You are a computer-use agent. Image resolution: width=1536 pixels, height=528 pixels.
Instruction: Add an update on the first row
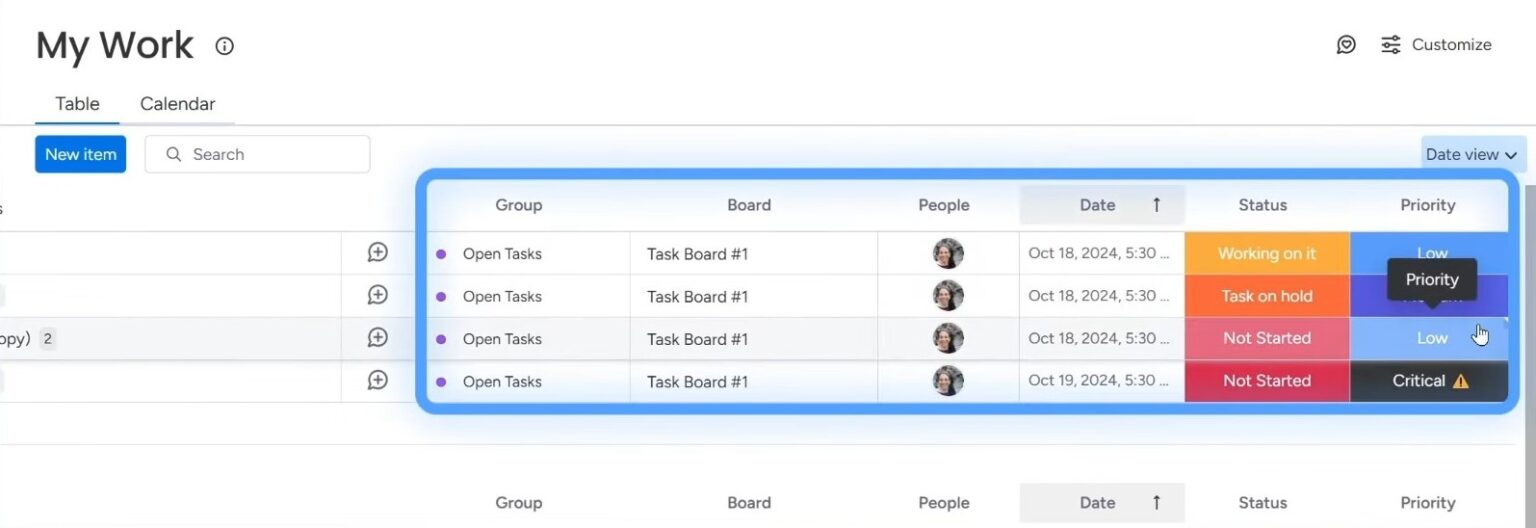point(377,253)
